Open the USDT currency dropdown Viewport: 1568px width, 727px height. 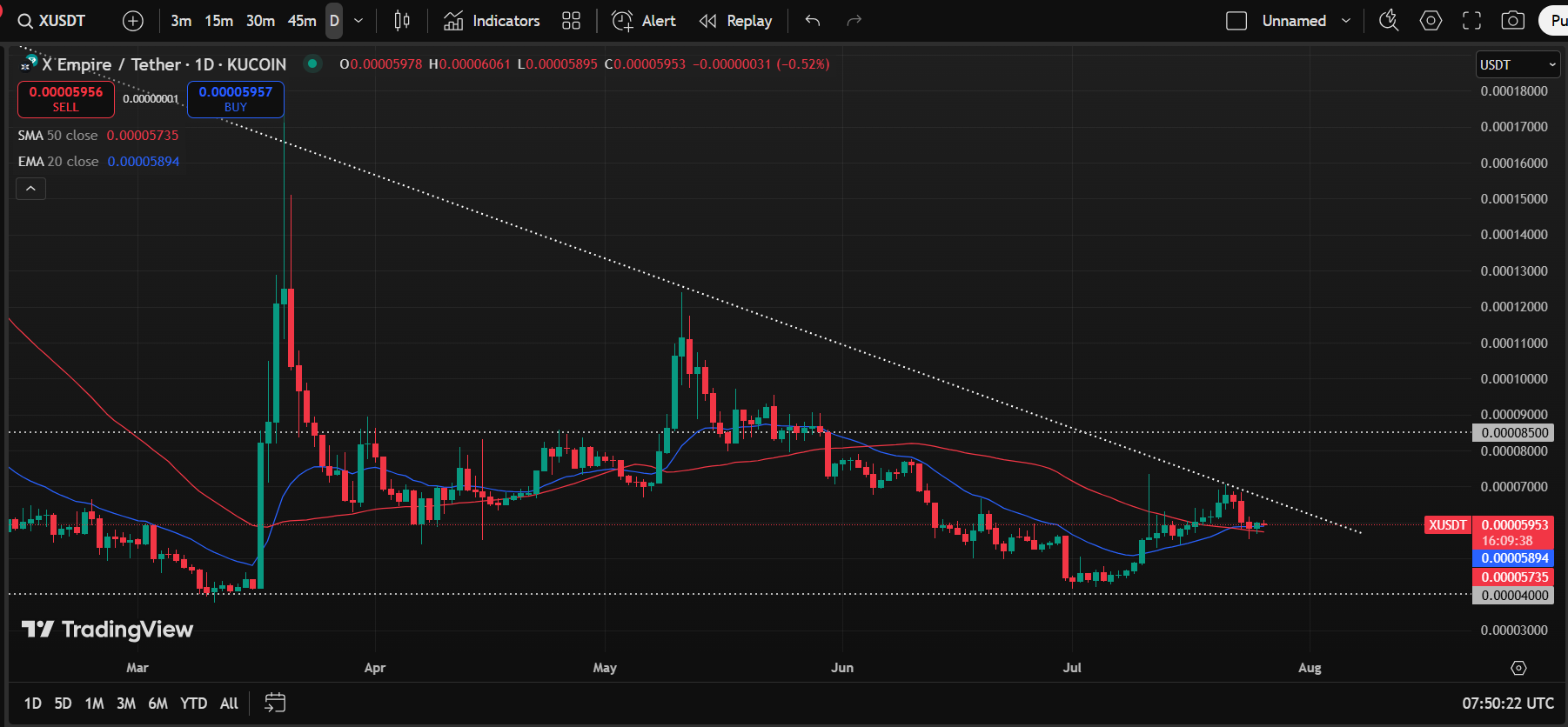1518,64
